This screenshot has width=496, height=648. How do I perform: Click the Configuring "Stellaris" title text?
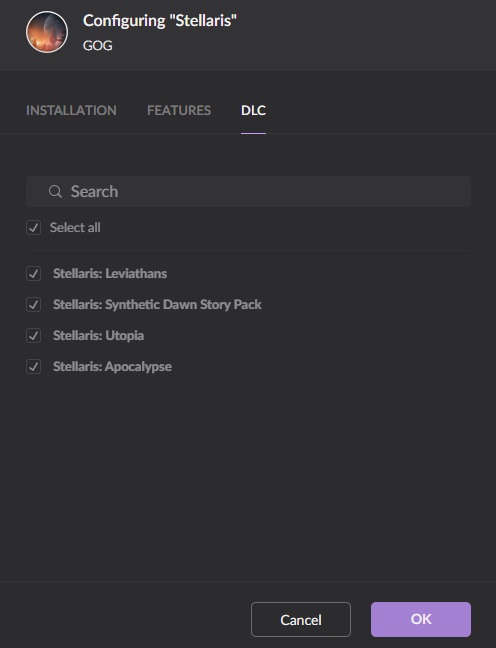click(x=160, y=21)
